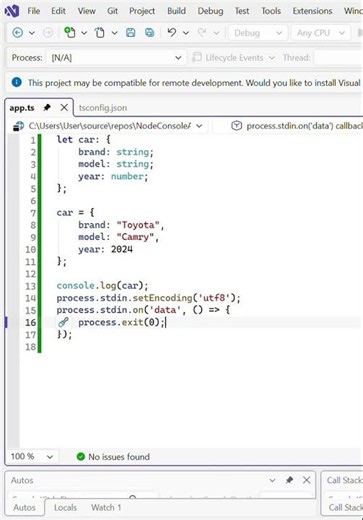This screenshot has height=520, width=363.
Task: Select the Autos bottom tab
Action: click(24, 507)
